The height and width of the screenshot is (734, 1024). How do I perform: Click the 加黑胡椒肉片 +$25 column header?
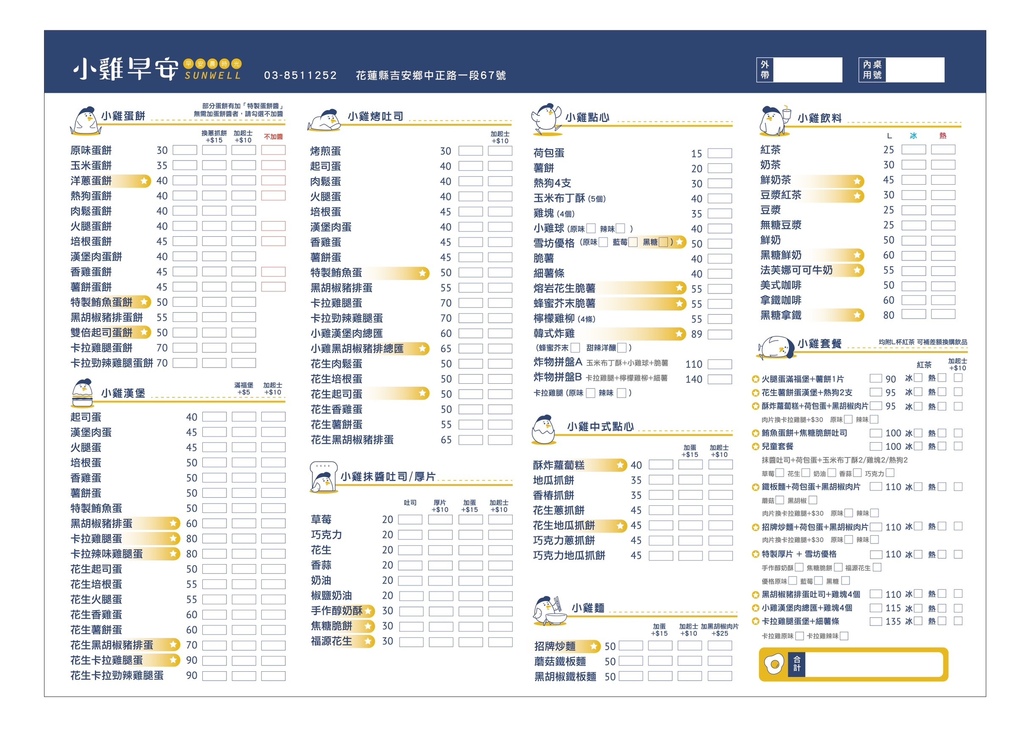[719, 630]
